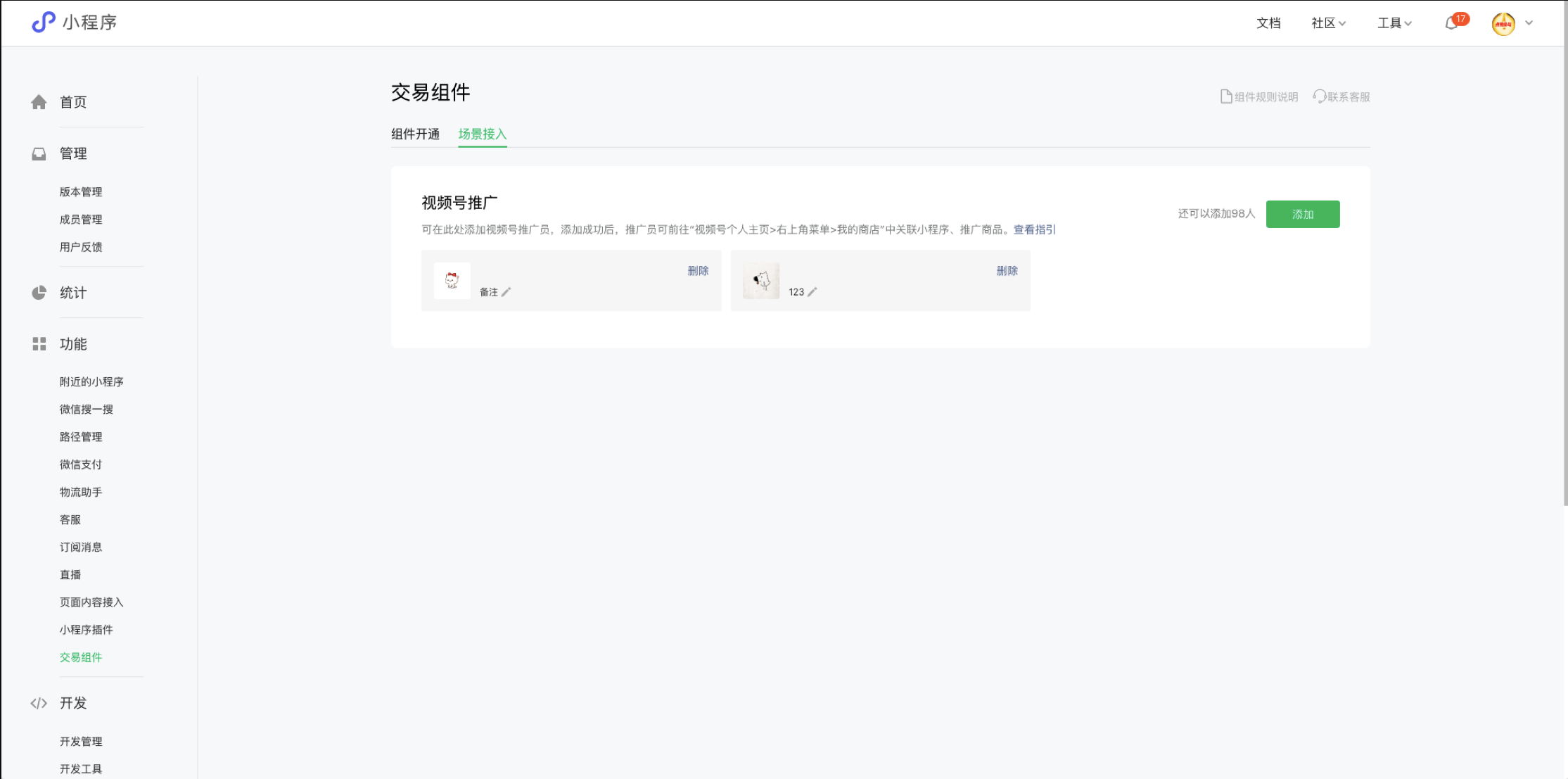Open 组件规则说明 document icon link

click(1225, 96)
